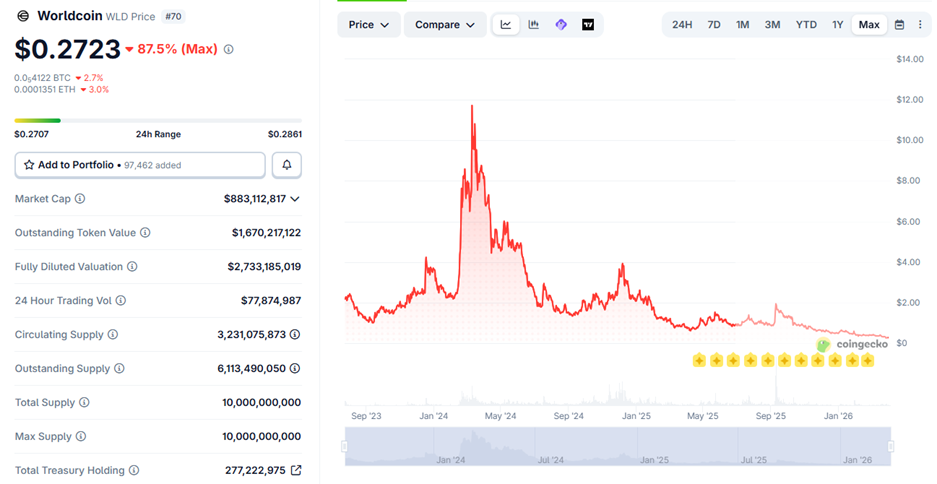Click the first yellow event marker on chart
The height and width of the screenshot is (484, 937).
(x=699, y=360)
